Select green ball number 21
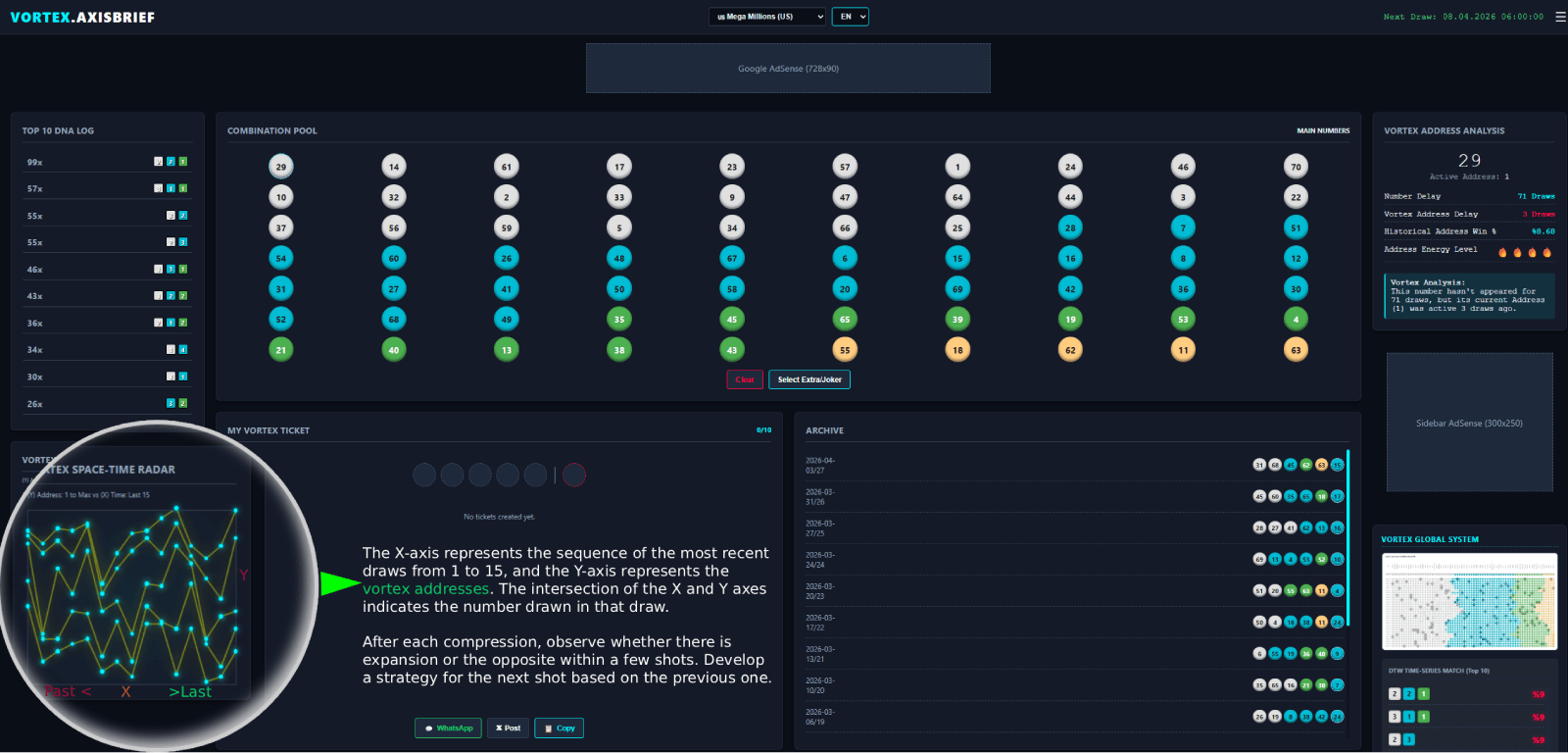 pos(281,350)
